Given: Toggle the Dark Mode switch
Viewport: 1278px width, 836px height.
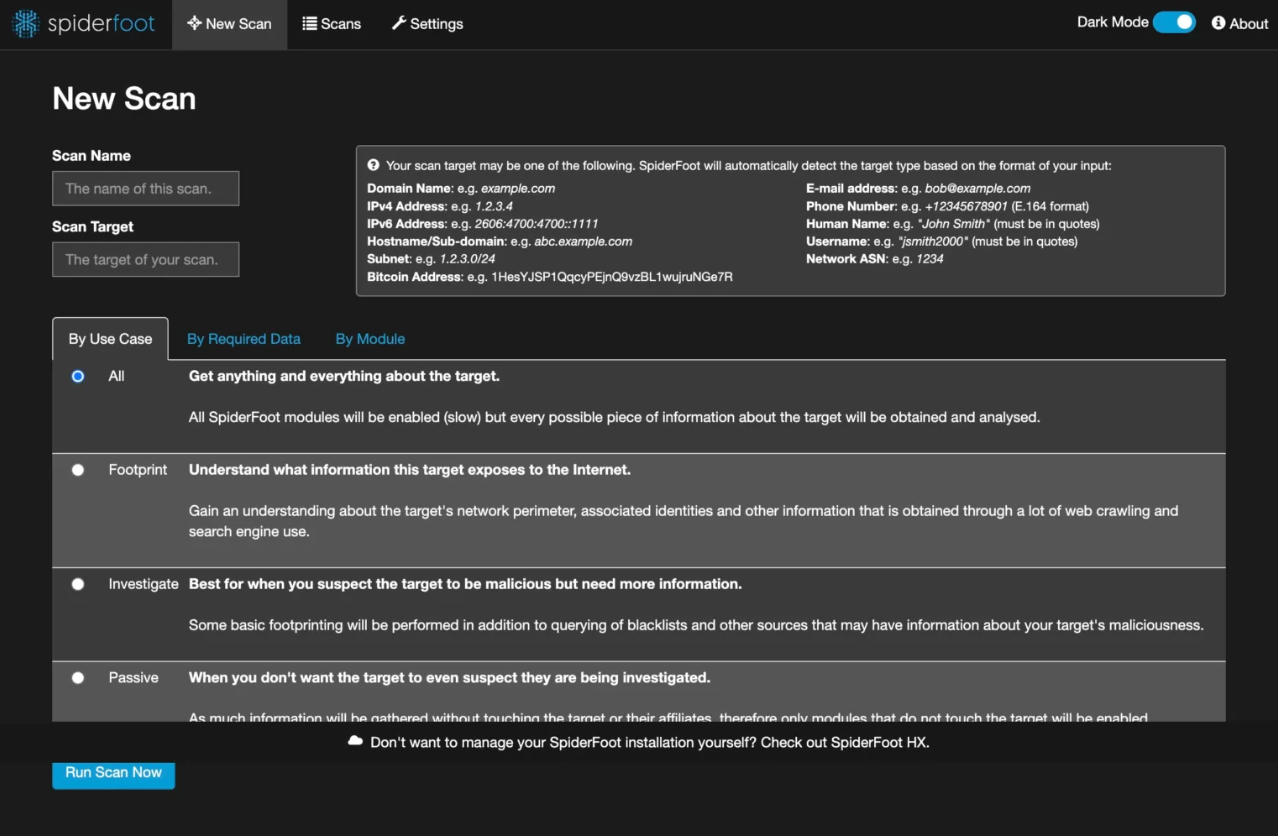Looking at the screenshot, I should click(x=1174, y=22).
